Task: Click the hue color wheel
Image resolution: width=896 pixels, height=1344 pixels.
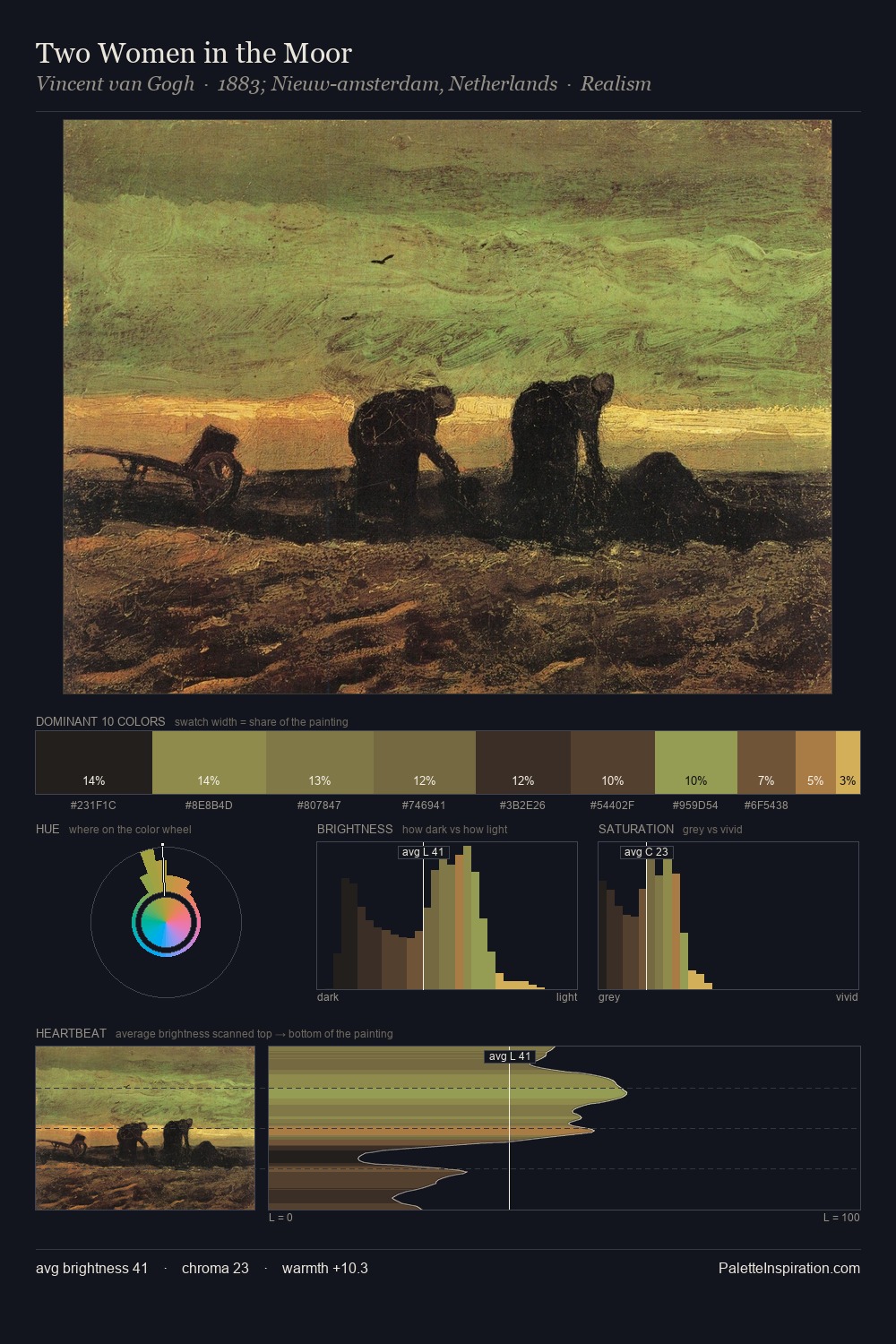Action: point(166,921)
